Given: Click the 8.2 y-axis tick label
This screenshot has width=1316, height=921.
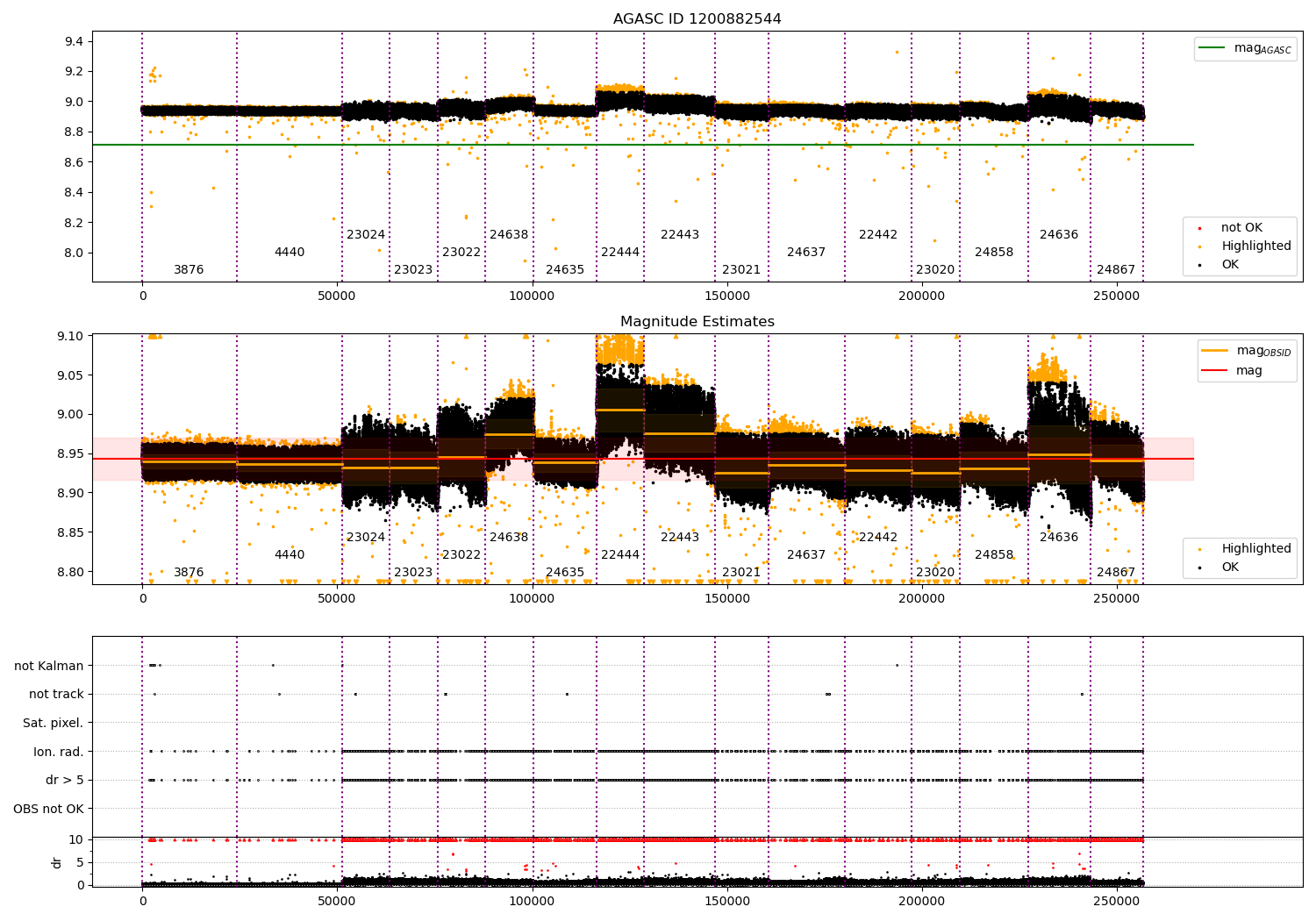Looking at the screenshot, I should click(75, 224).
